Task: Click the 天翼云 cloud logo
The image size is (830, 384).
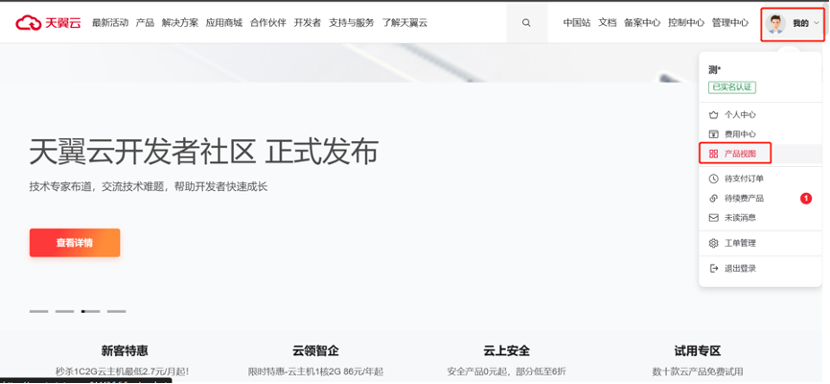Action: coord(48,23)
